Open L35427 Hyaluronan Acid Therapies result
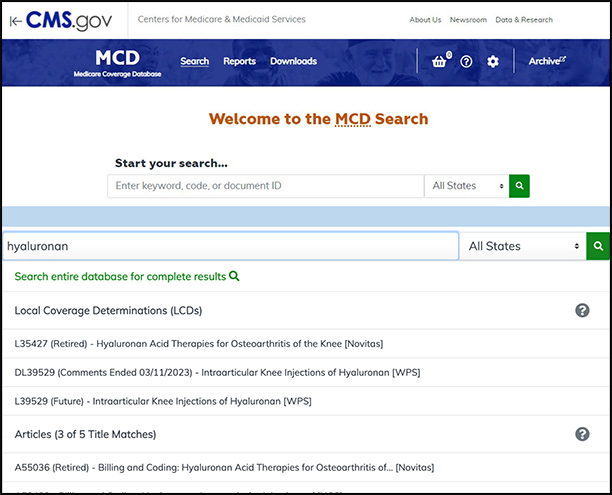The width and height of the screenshot is (612, 495). (x=198, y=344)
